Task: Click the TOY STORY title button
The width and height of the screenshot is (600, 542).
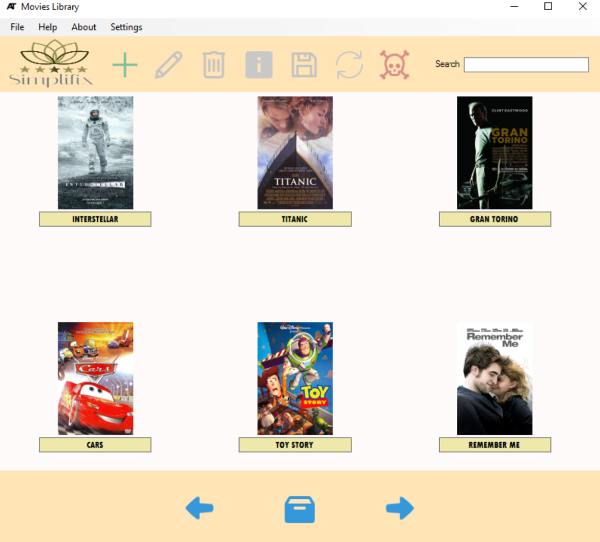Action: (295, 445)
